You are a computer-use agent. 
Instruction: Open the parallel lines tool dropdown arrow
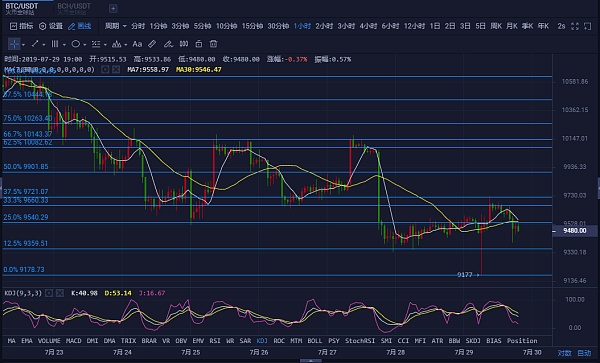(x=64, y=45)
